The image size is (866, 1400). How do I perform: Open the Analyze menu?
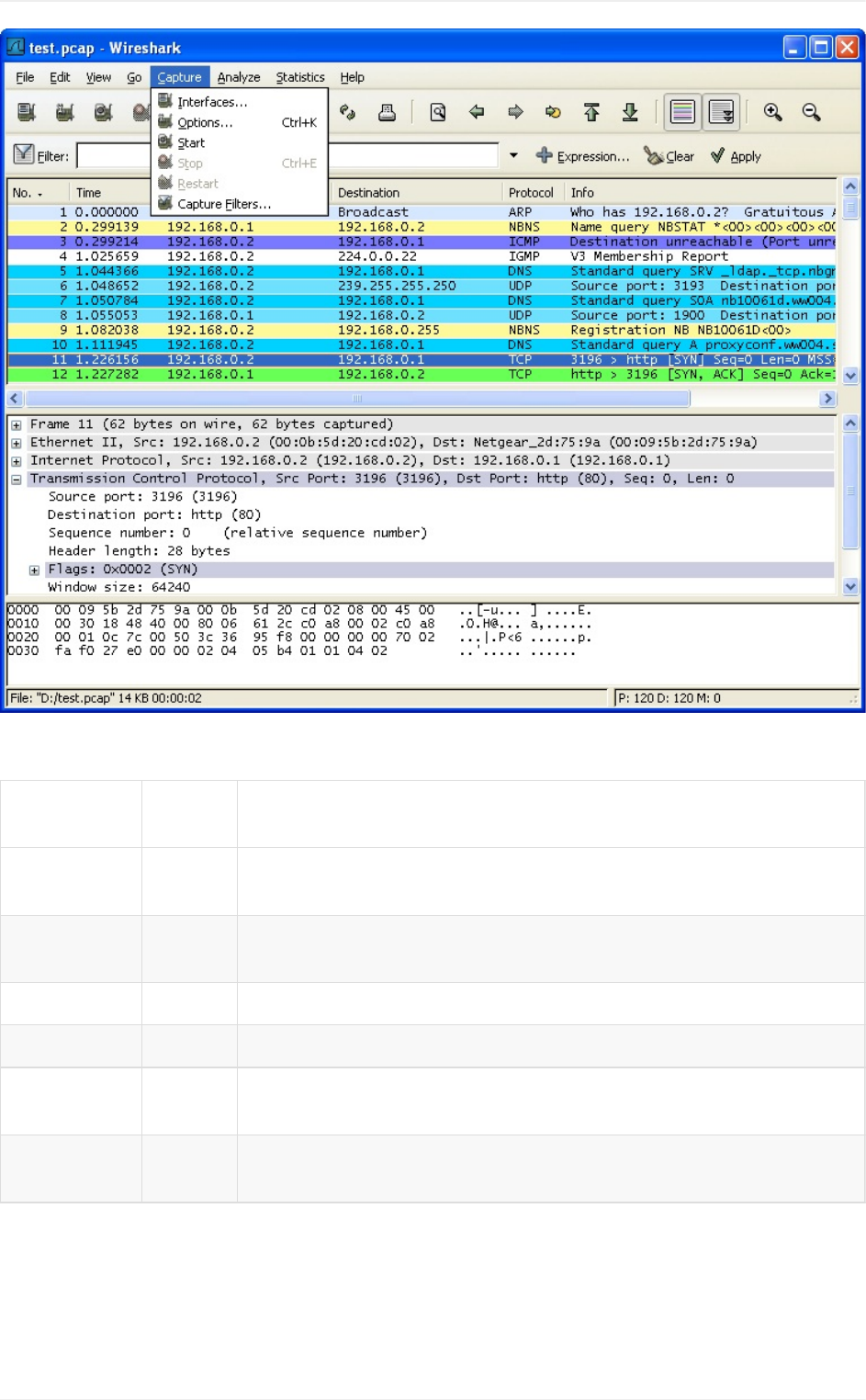239,77
